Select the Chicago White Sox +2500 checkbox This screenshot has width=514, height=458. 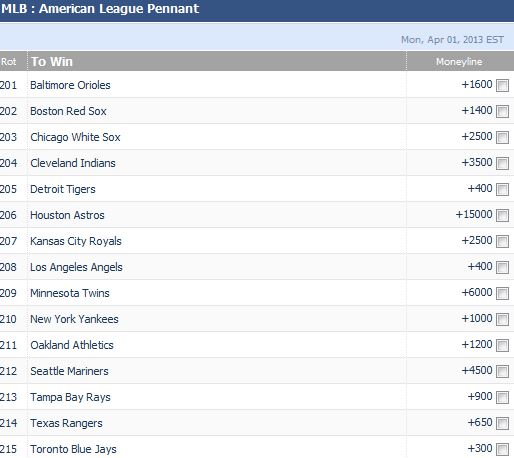[502, 137]
